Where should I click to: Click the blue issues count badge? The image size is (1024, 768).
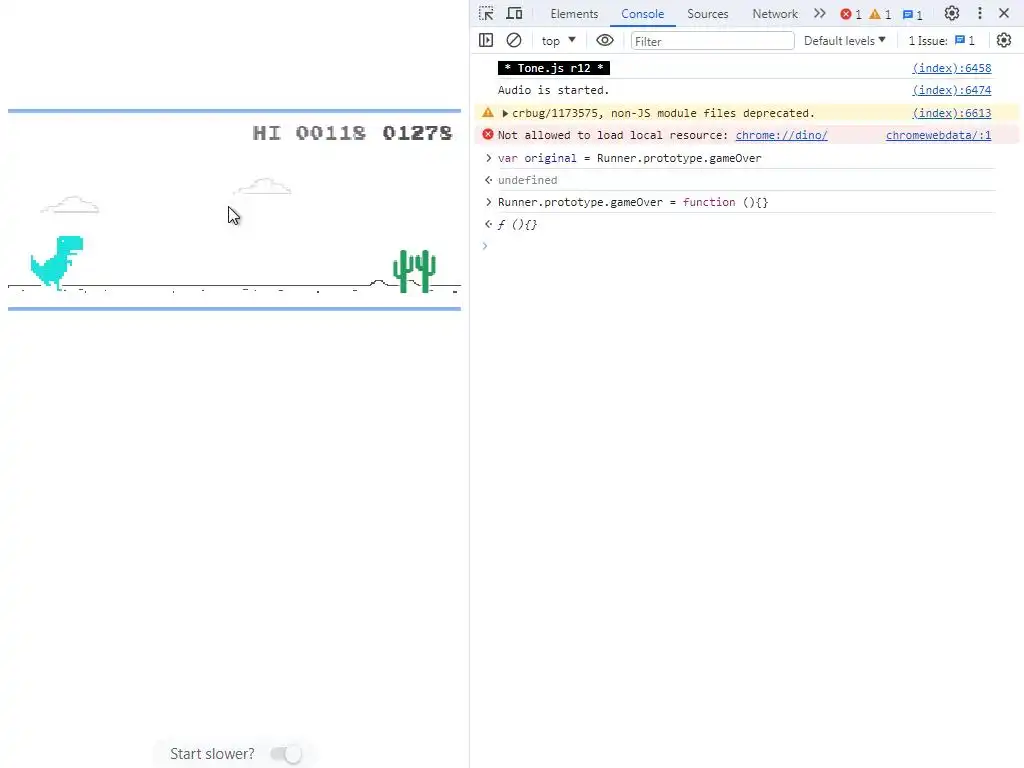912,14
